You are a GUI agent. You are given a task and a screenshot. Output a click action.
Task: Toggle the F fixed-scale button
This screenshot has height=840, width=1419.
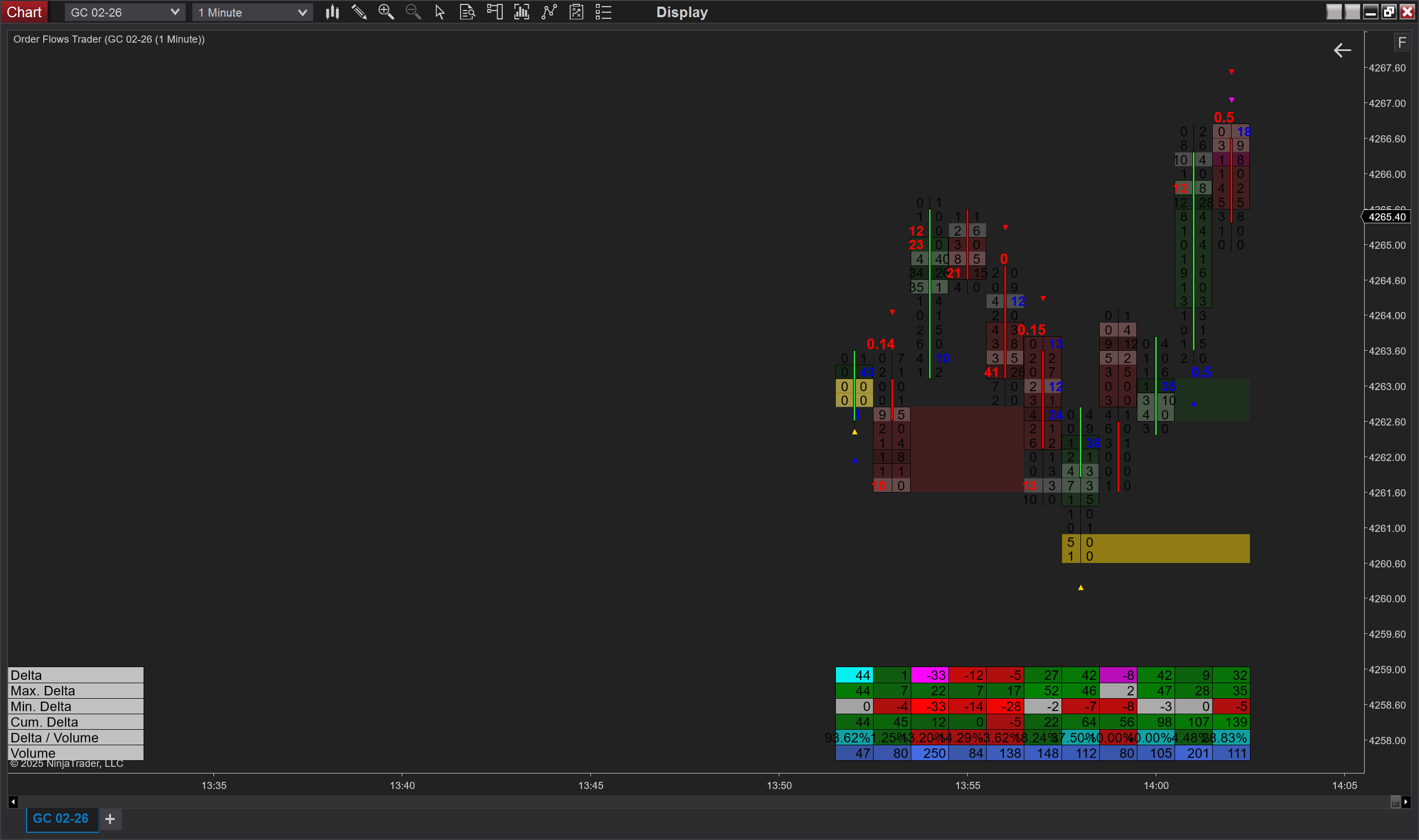1401,43
